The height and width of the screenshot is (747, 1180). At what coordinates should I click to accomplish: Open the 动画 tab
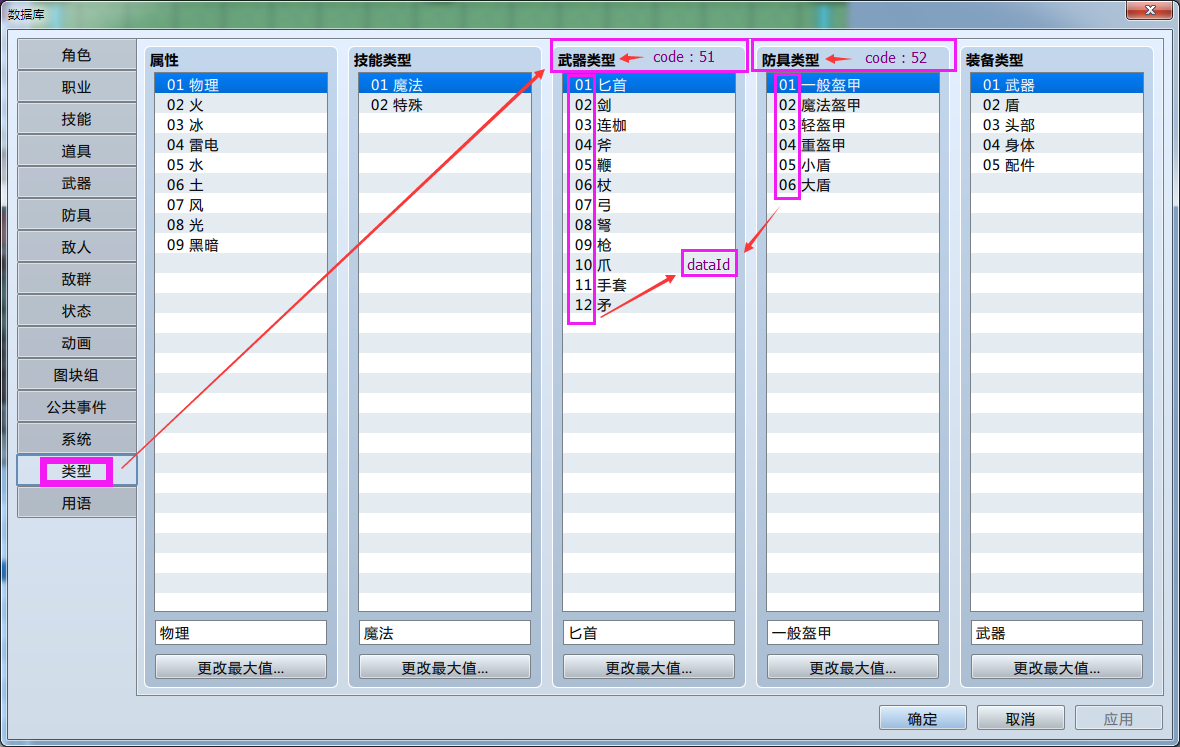76,343
